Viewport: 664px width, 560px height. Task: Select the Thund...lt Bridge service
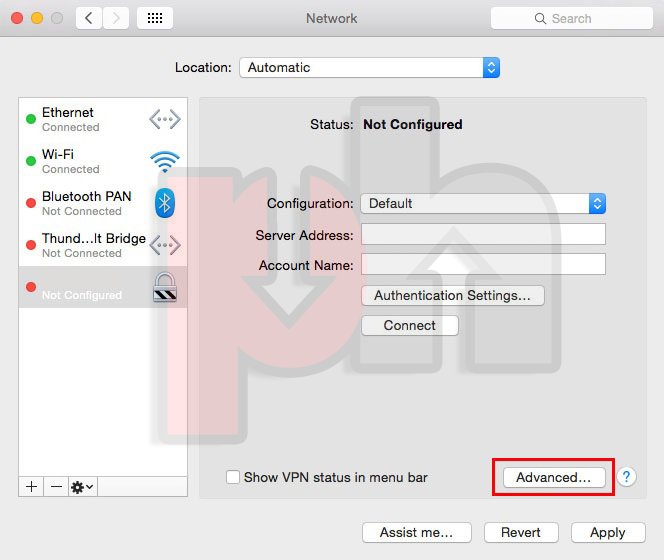(x=103, y=245)
